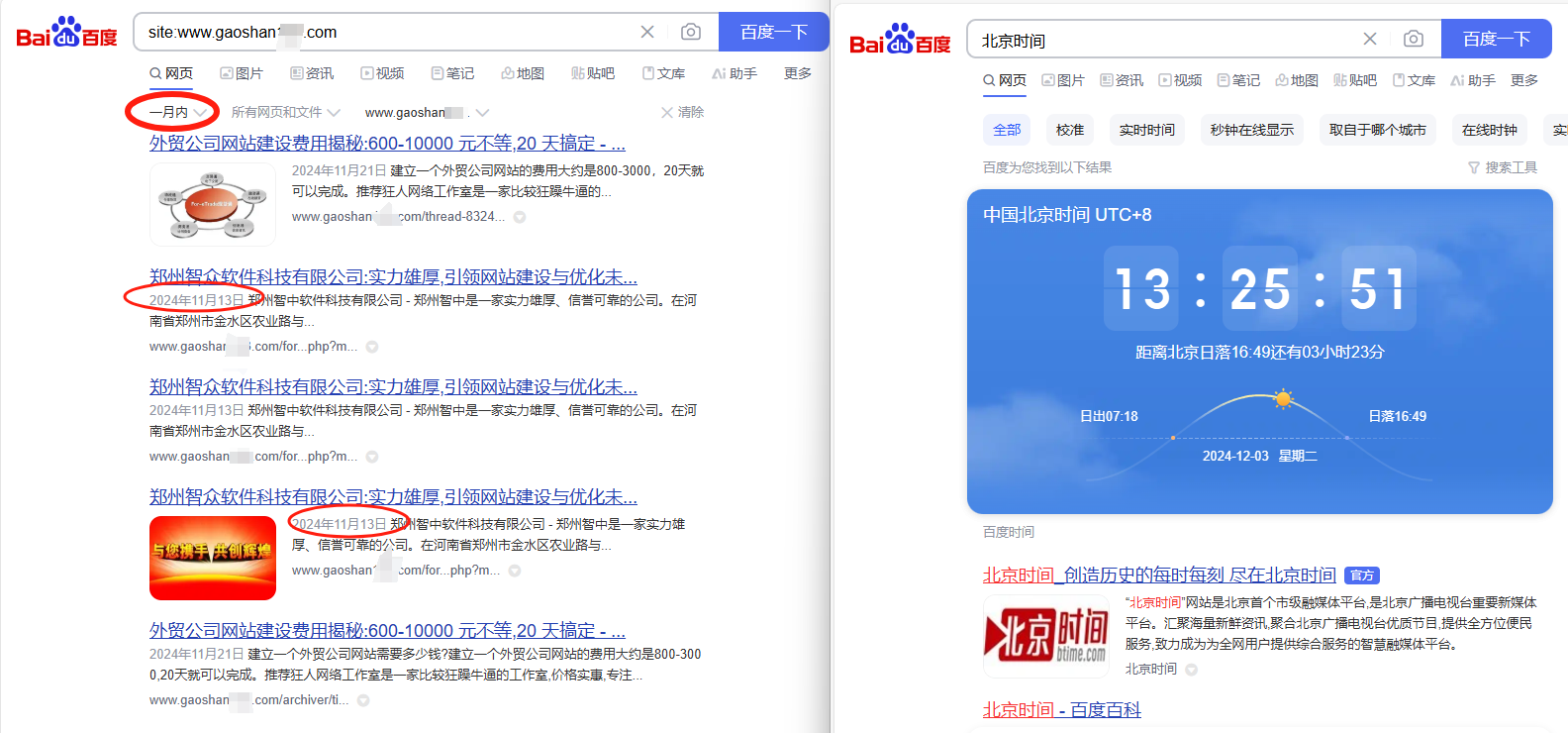Screen dimensions: 1568x733
Task: Open 笔记 tab in right window
Action: coord(1238,80)
